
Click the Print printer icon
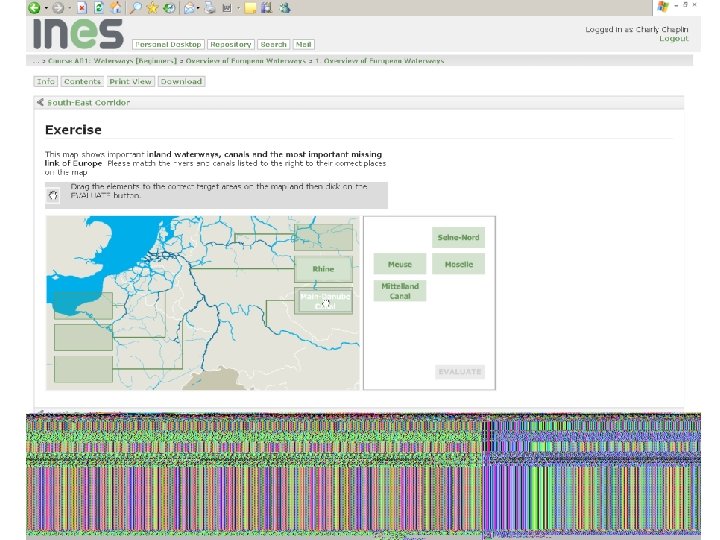[x=210, y=7]
